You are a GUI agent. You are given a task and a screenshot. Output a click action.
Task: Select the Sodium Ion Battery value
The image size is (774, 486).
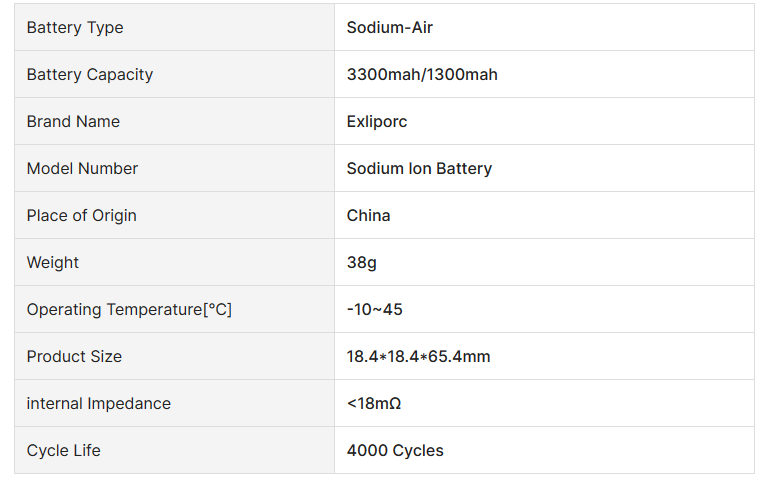(419, 169)
